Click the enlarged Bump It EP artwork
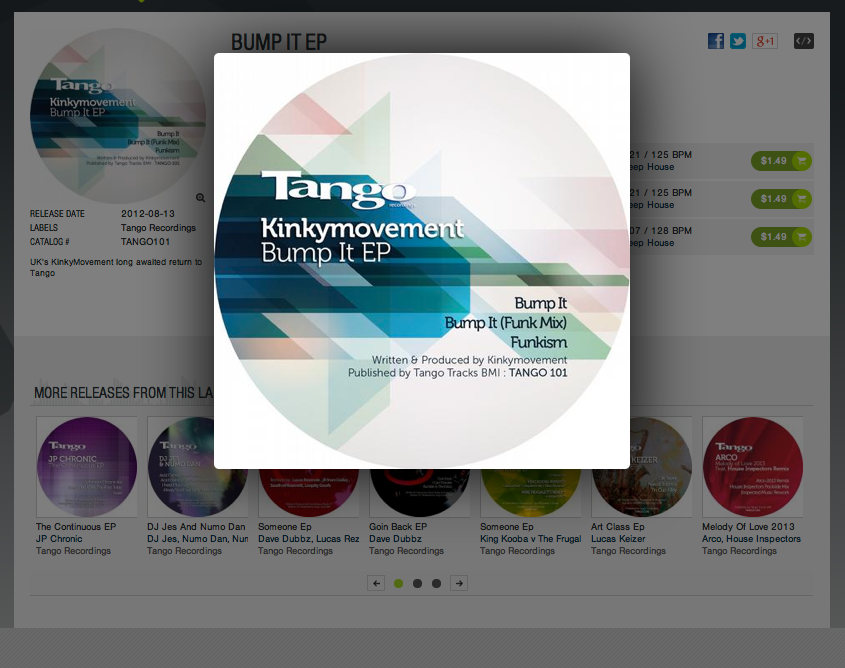Viewport: 845px width, 668px height. [422, 261]
